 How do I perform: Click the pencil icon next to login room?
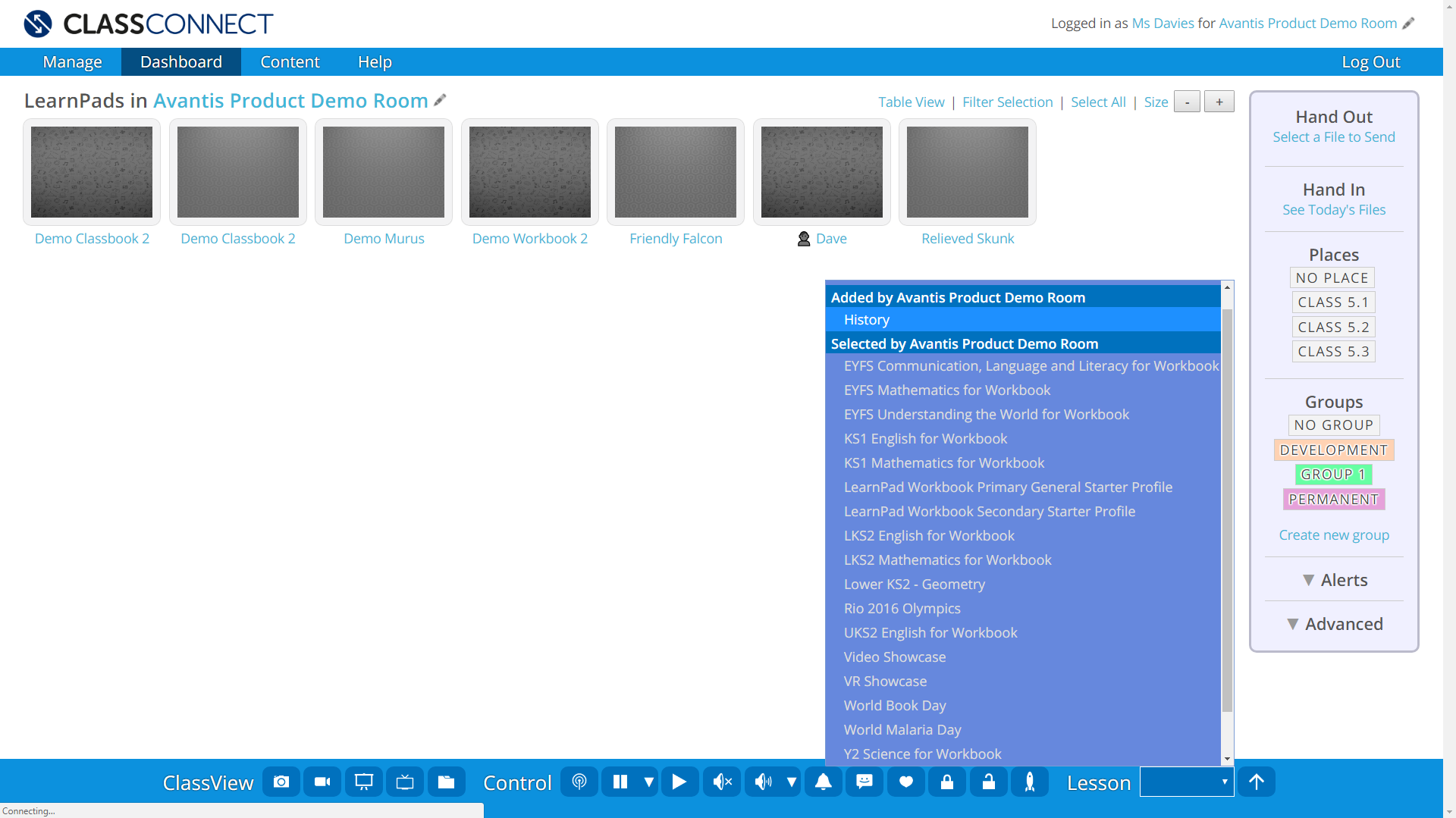(1408, 24)
